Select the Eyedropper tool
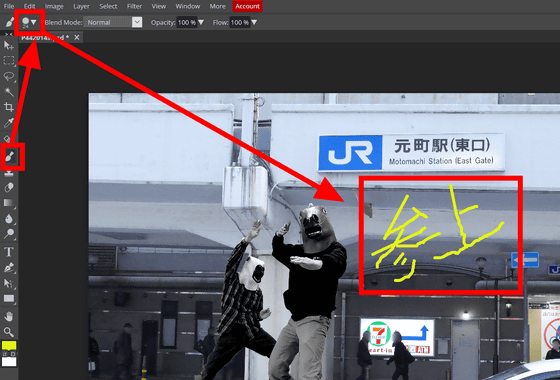The width and height of the screenshot is (560, 380). (x=9, y=122)
